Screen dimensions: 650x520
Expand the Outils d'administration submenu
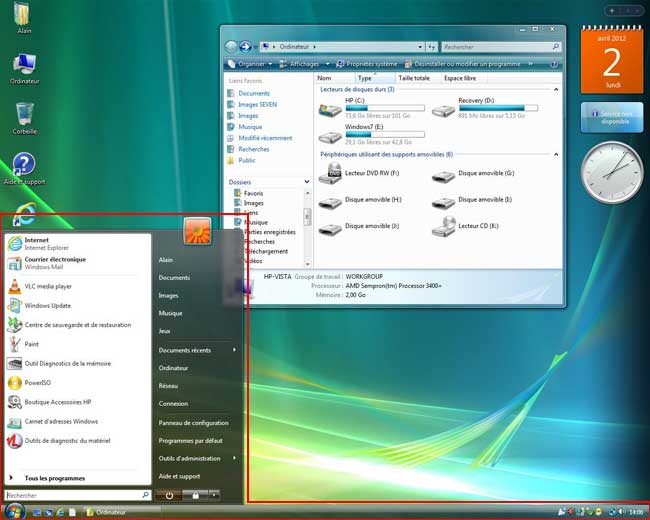(x=197, y=459)
